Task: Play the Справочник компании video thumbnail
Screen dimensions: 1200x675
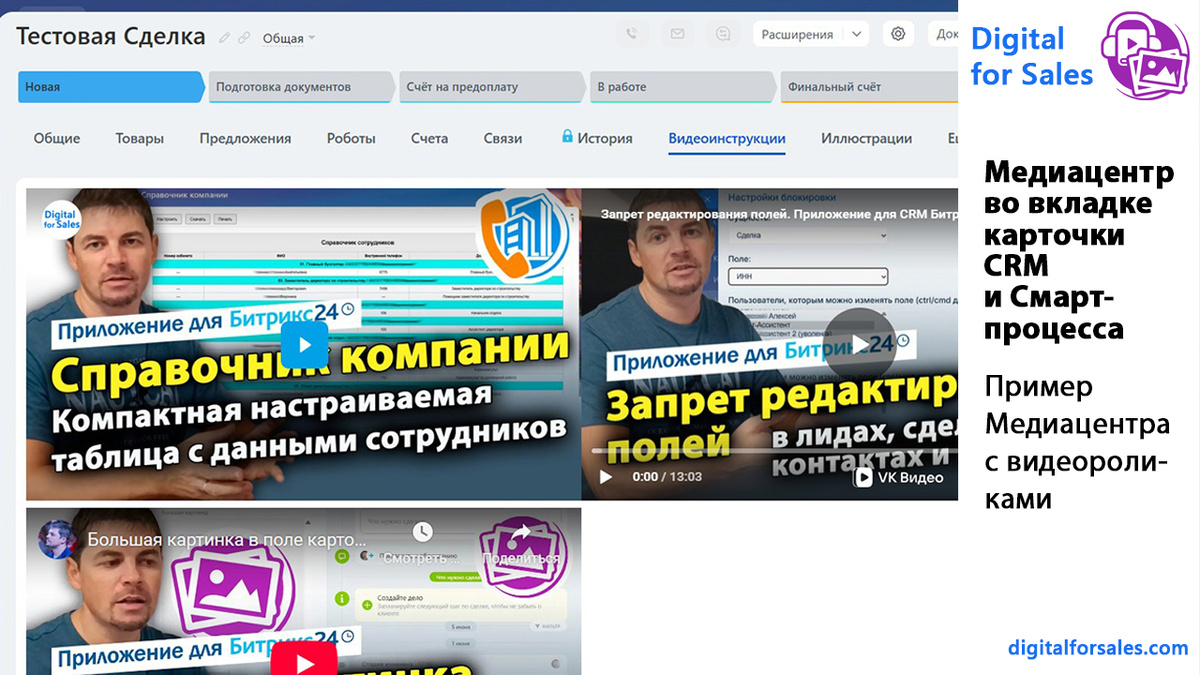Action: click(x=303, y=343)
